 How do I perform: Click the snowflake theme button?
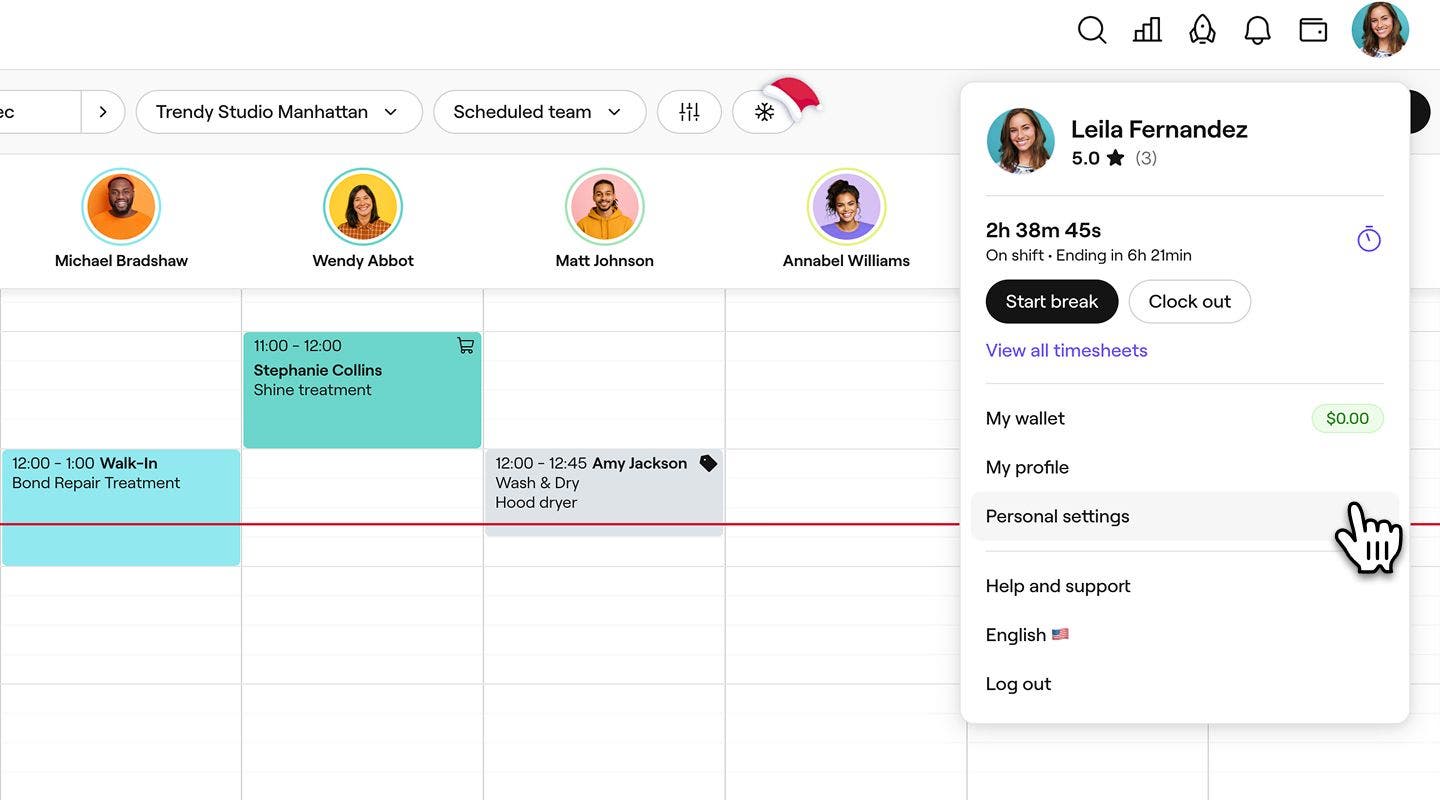coord(764,112)
